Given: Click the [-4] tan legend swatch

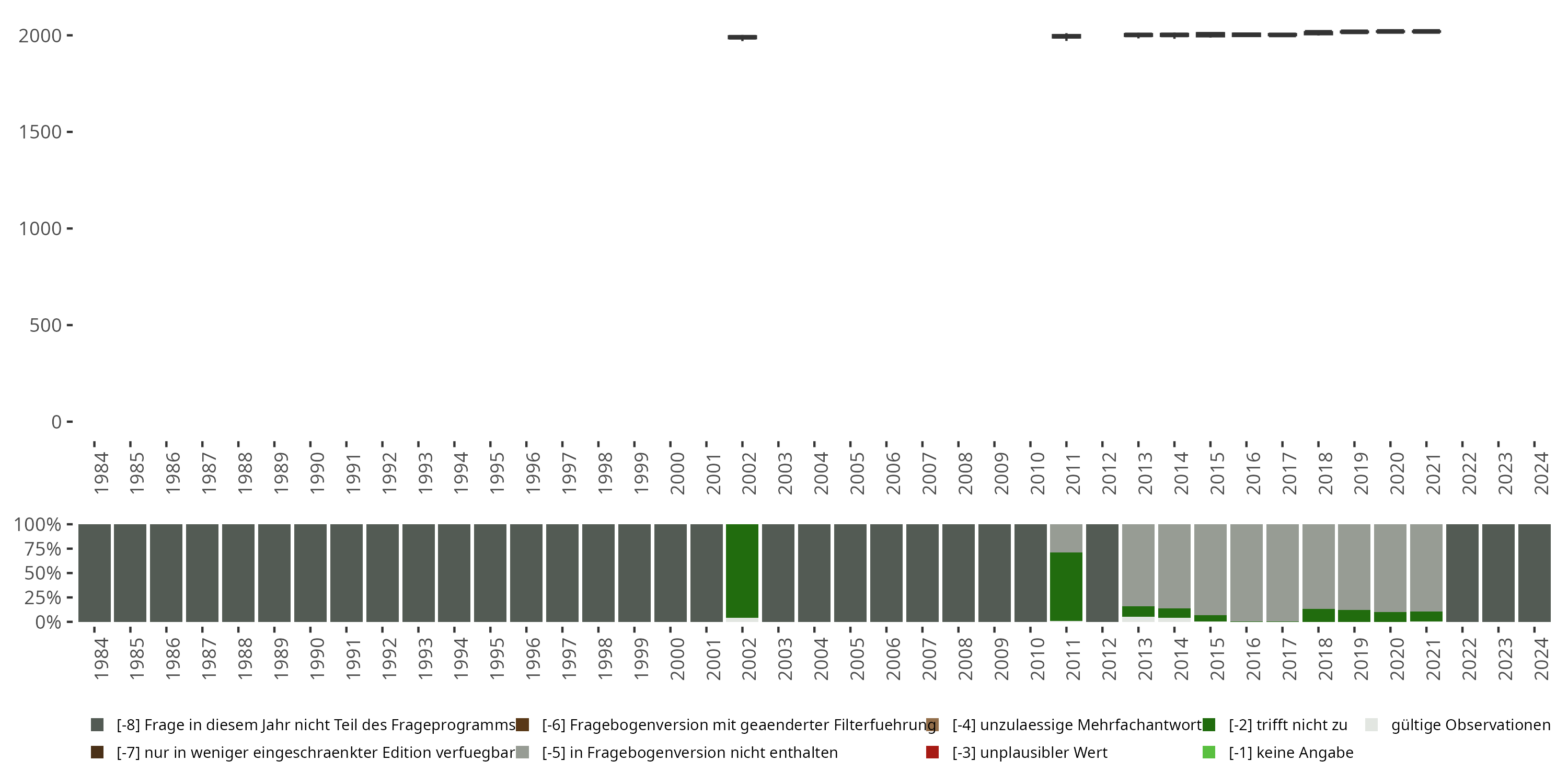Looking at the screenshot, I should coord(932,725).
